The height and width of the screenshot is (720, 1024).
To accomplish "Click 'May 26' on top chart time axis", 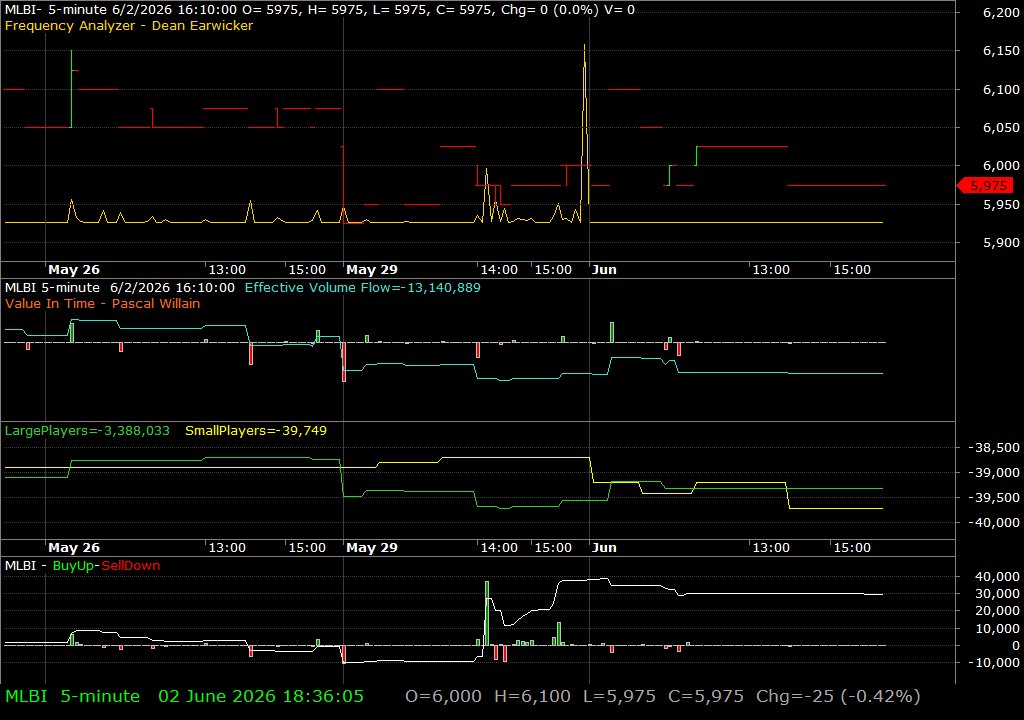I will pos(74,270).
